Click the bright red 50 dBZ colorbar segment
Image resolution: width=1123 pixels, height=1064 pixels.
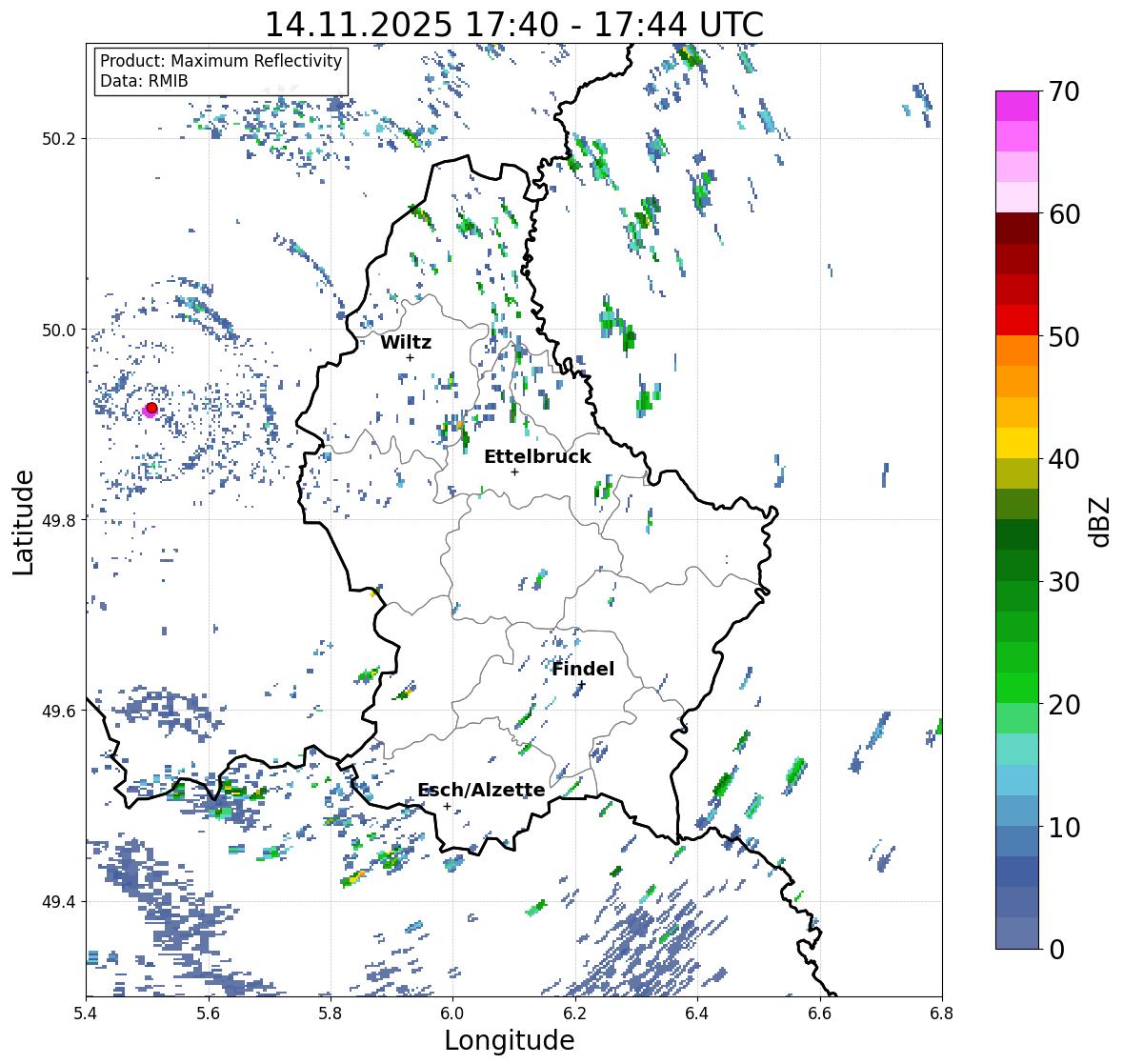pyautogui.click(x=1017, y=320)
